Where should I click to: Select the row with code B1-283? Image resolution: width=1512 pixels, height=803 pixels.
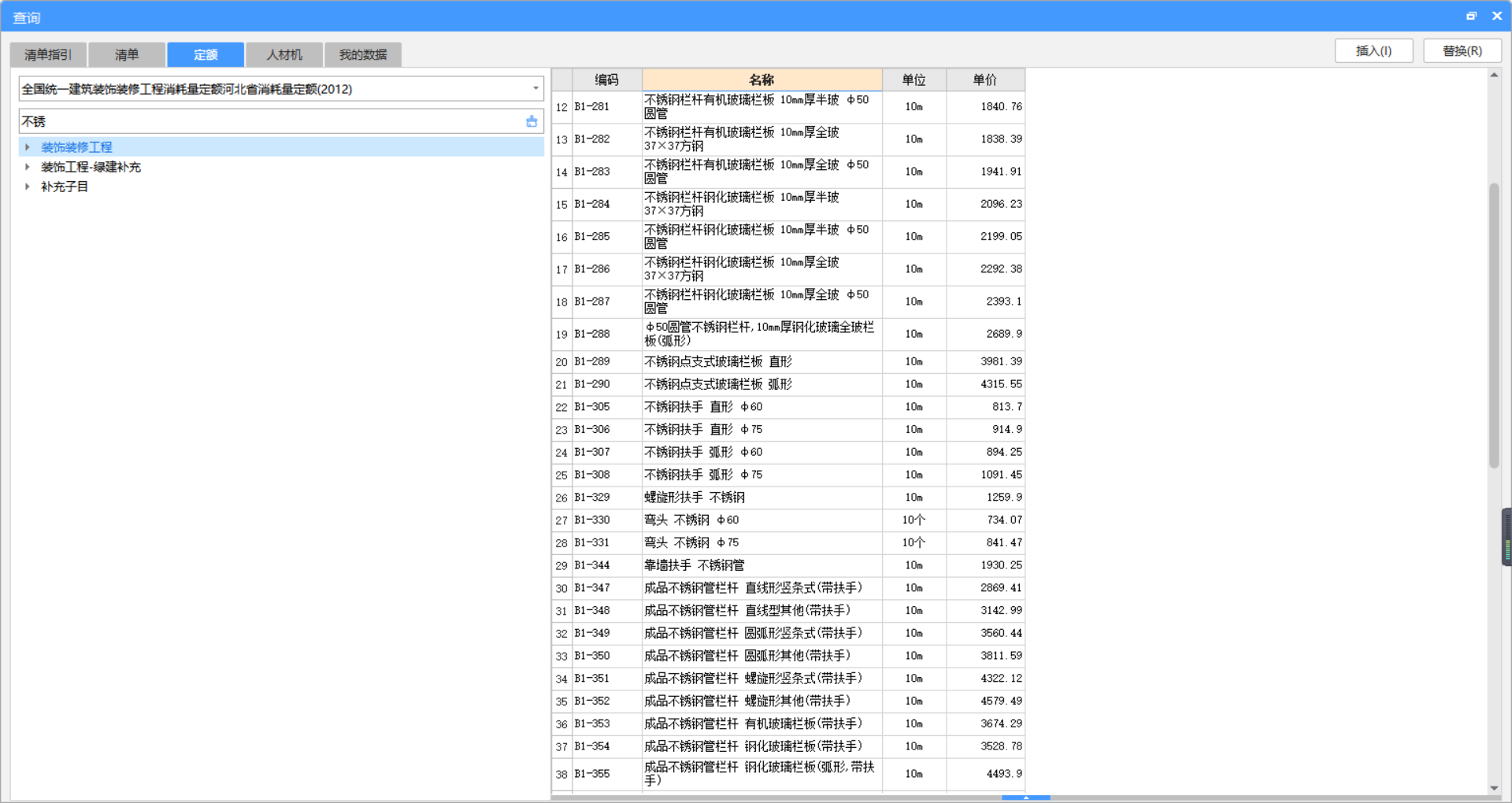[788, 172]
